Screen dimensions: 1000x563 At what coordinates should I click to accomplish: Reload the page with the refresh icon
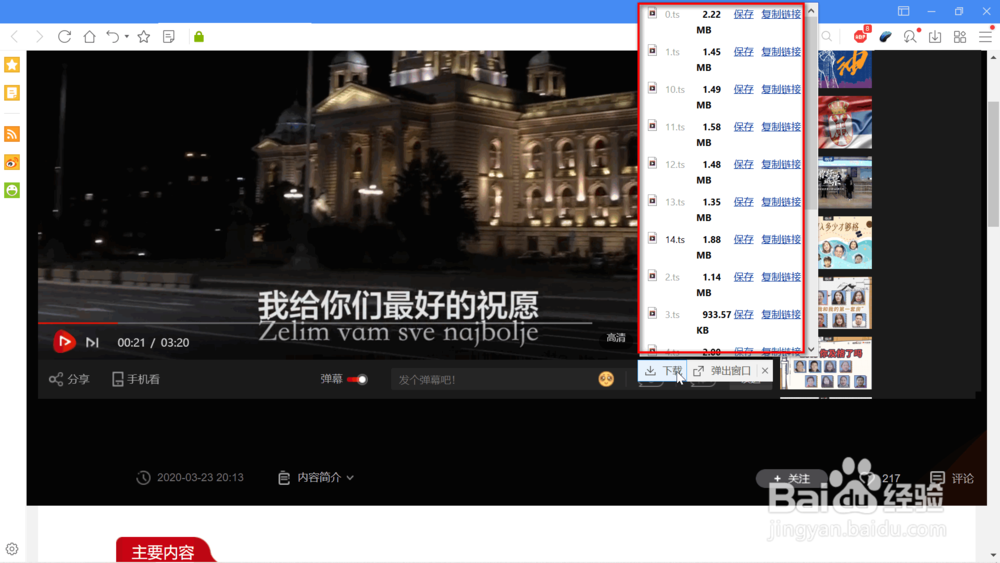(64, 37)
